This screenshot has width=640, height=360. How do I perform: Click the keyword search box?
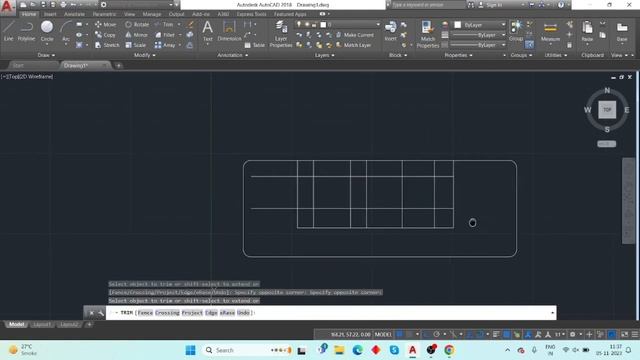(428, 5)
